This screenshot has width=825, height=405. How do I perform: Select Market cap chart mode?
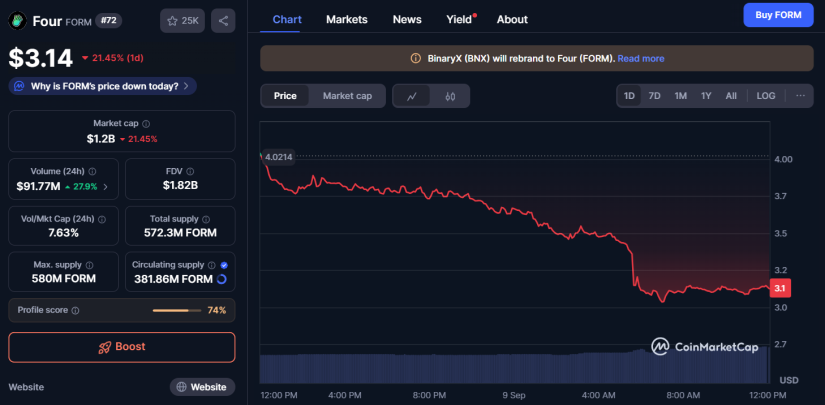click(347, 96)
